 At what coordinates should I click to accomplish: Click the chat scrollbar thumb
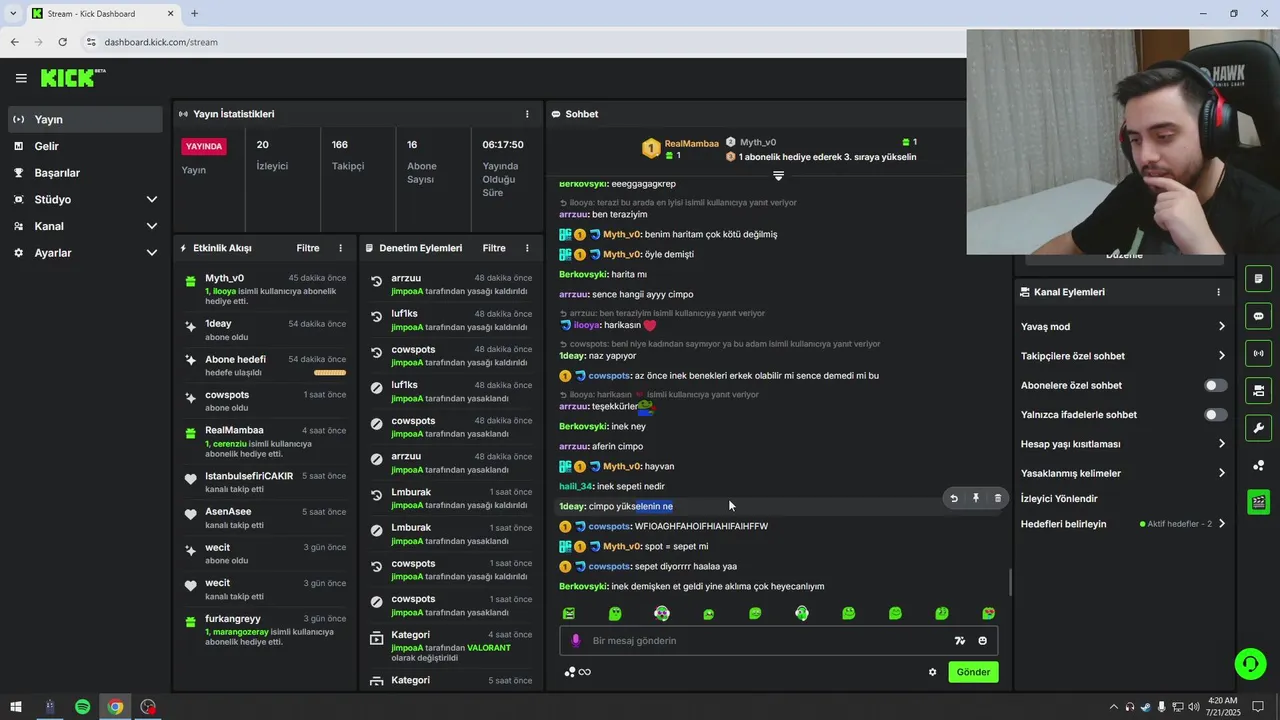click(1009, 582)
